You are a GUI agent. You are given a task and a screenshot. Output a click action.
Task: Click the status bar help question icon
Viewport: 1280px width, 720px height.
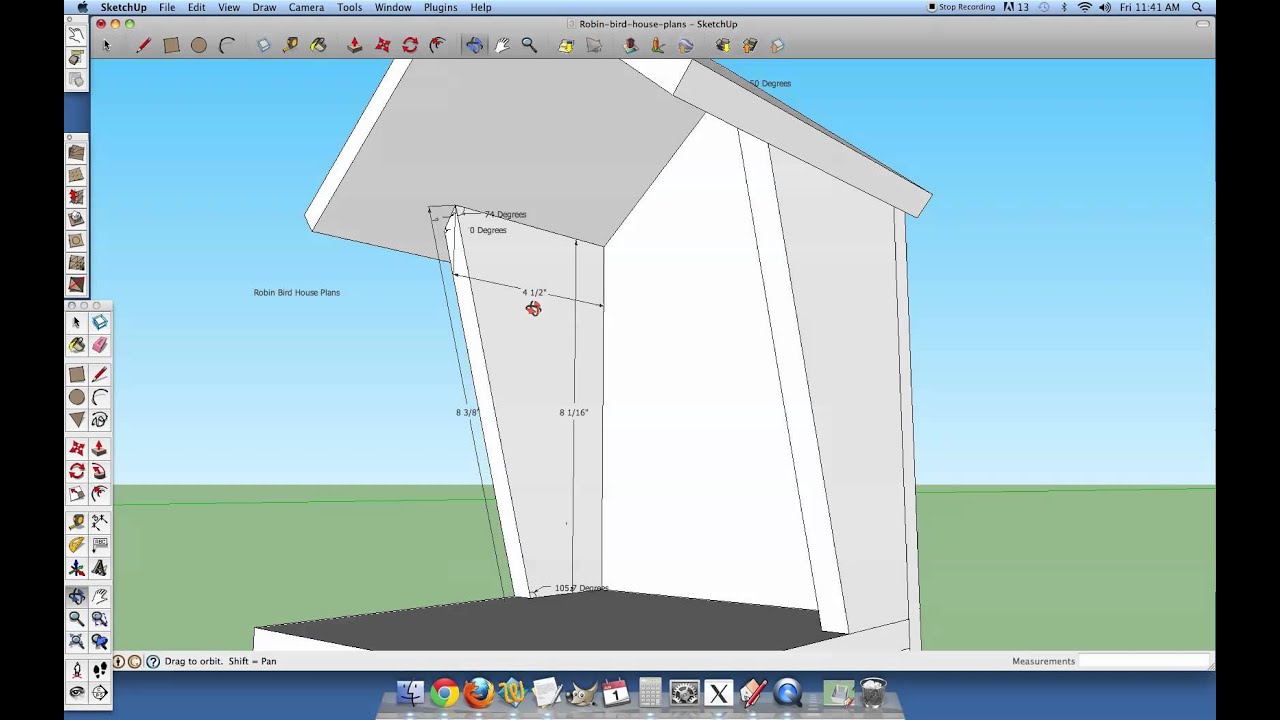point(153,661)
